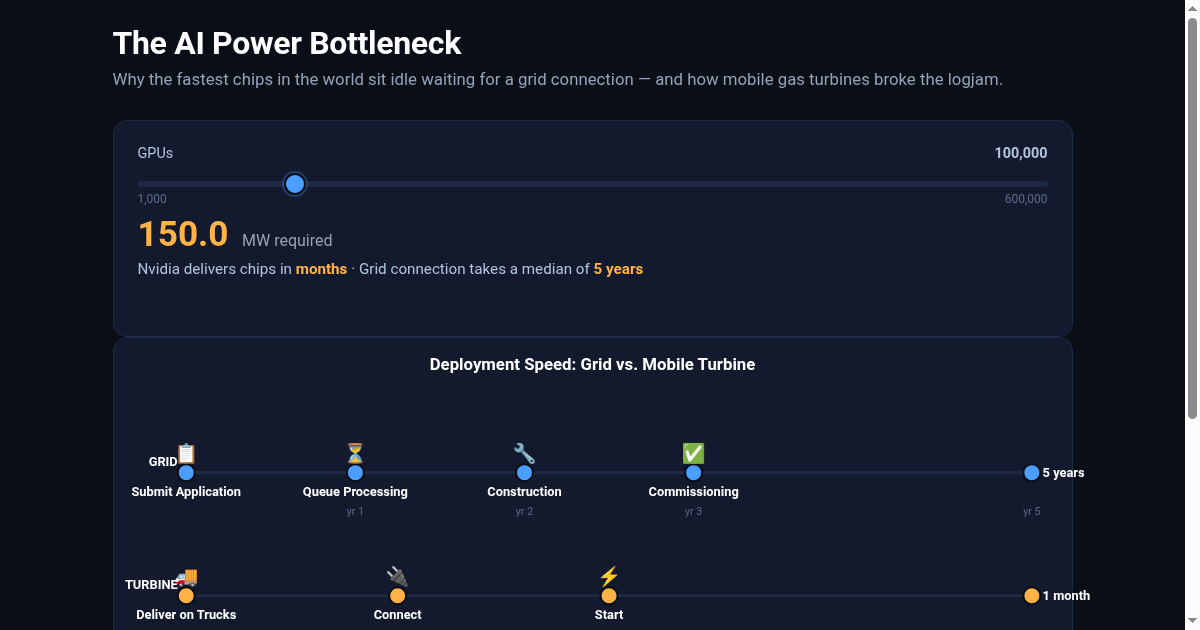
Task: Select the Deliver on Trucks orange dot
Action: coord(186,596)
